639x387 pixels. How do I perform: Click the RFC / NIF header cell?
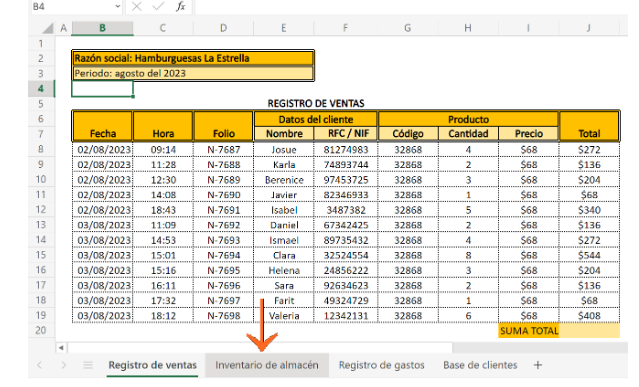pyautogui.click(x=346, y=134)
